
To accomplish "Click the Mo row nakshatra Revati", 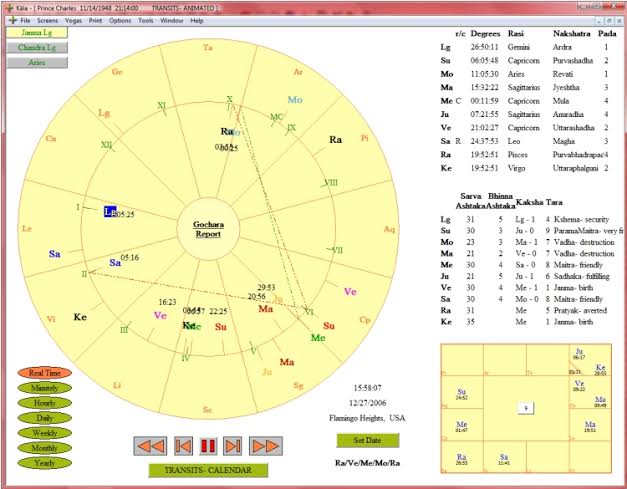I will point(563,74).
